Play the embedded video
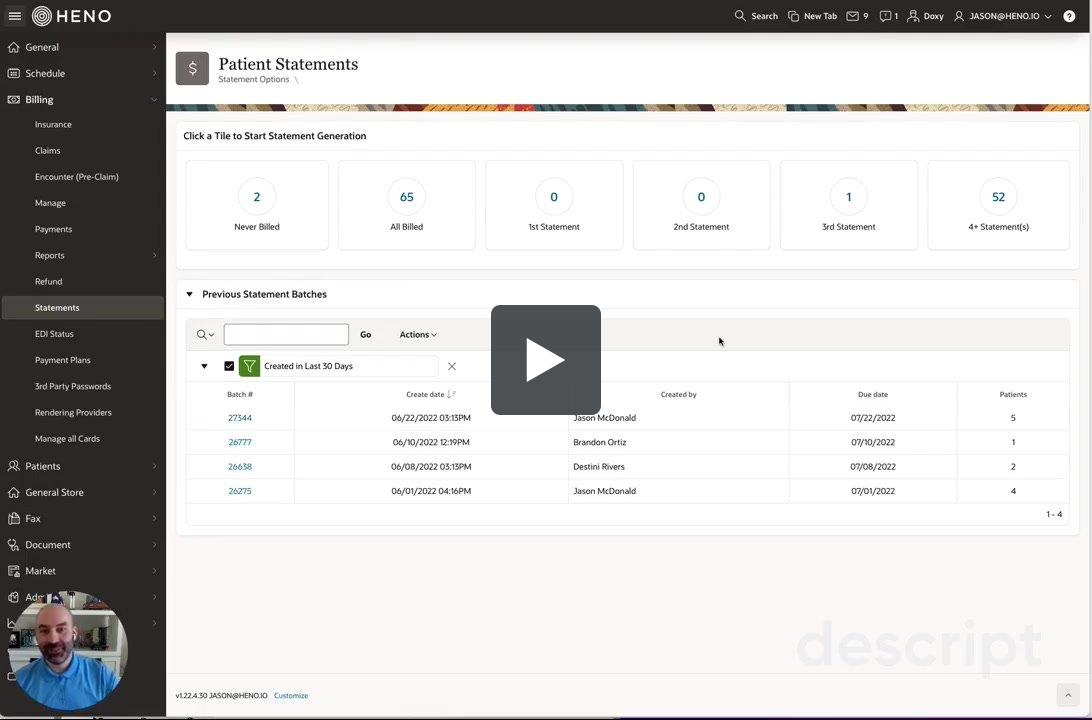Image resolution: width=1092 pixels, height=720 pixels. click(x=546, y=359)
